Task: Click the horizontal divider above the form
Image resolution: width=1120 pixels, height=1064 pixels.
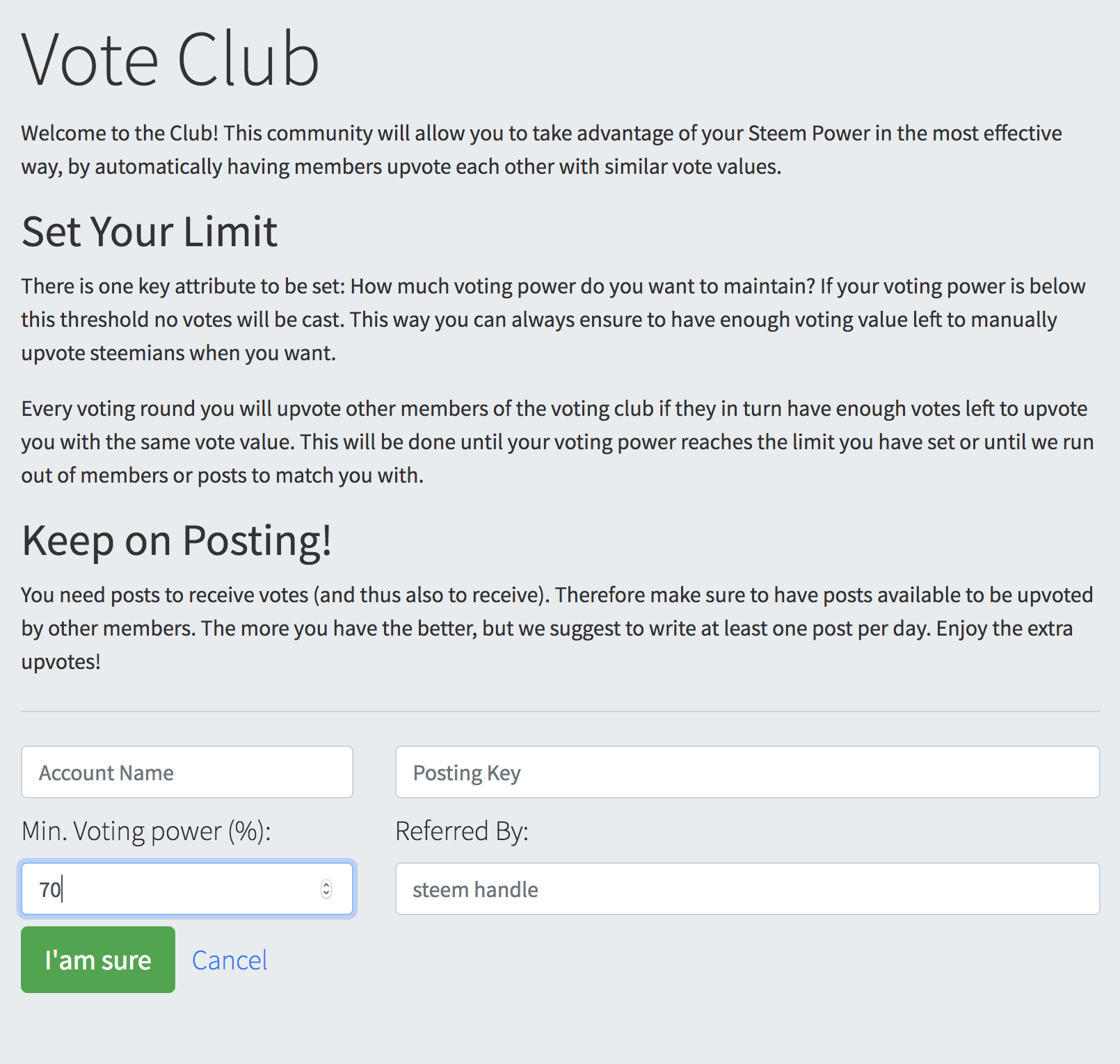Action: click(x=560, y=711)
